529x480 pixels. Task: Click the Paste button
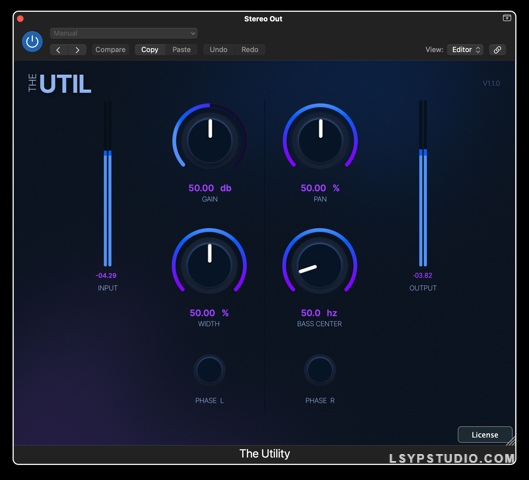[x=182, y=50]
